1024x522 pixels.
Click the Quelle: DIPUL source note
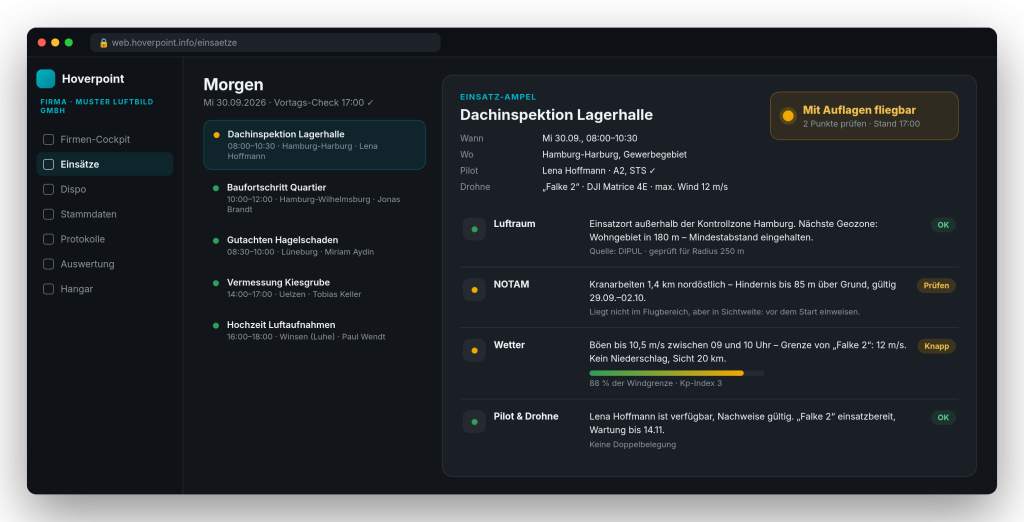(x=667, y=251)
